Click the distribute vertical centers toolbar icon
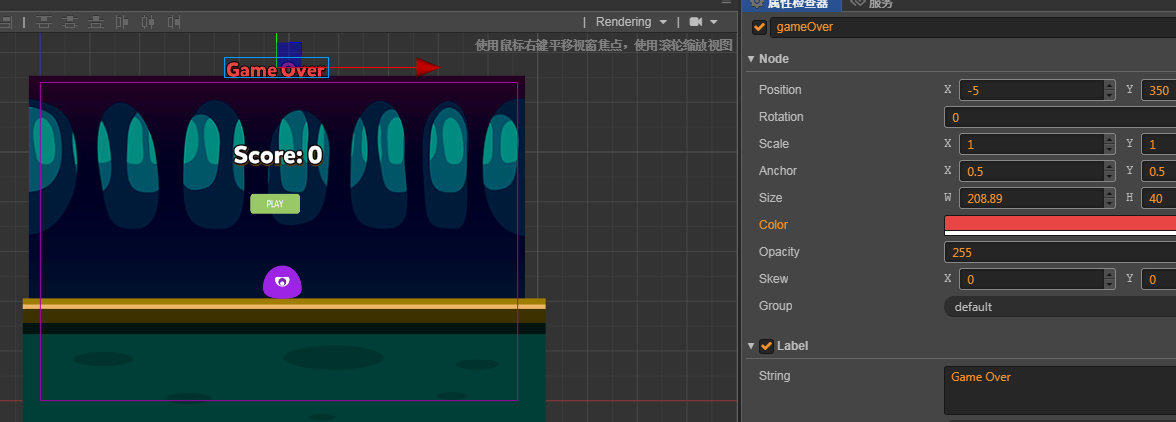Screen dimensions: 1176x422 coord(70,22)
